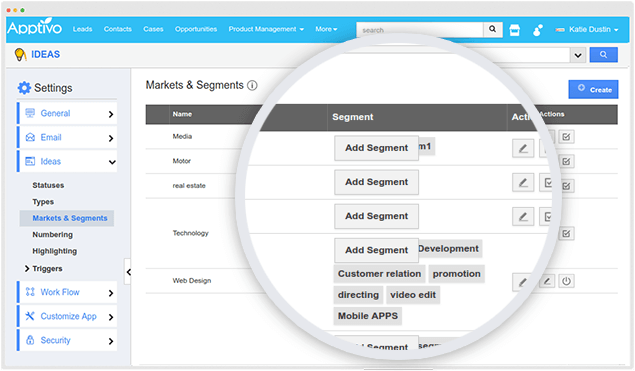Select Highlighting under Ideas settings

[54, 251]
